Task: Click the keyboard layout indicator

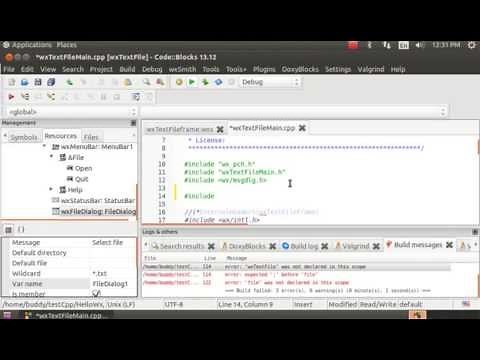Action: (403, 45)
